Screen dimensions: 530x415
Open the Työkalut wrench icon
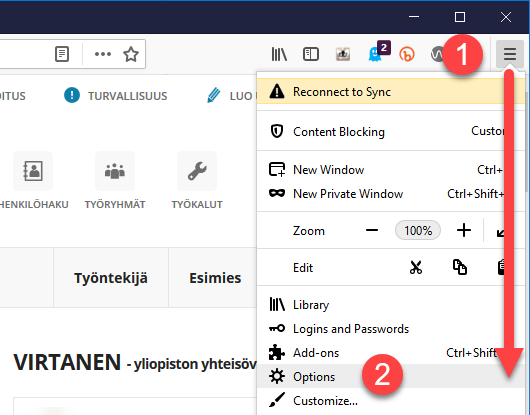(x=197, y=171)
